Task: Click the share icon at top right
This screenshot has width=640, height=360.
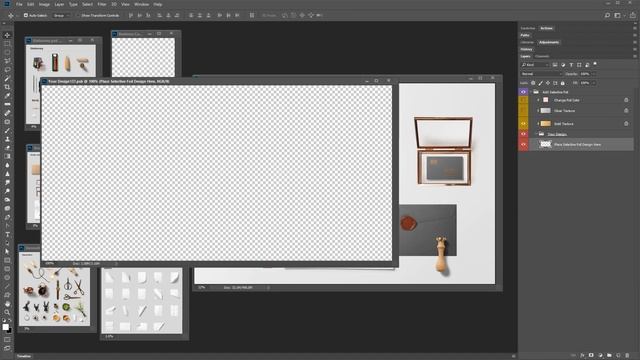Action: click(x=632, y=15)
